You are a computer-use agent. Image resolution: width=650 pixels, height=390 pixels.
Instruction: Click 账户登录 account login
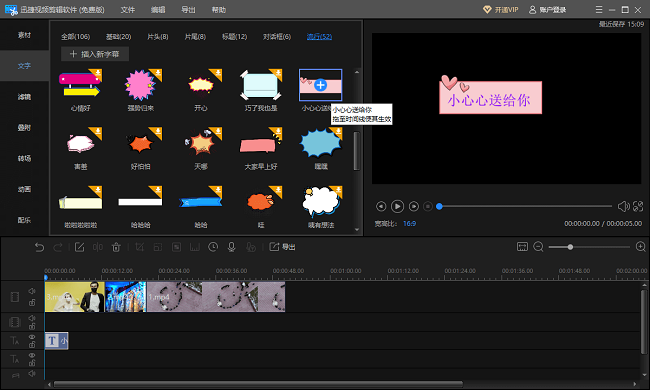[548, 10]
